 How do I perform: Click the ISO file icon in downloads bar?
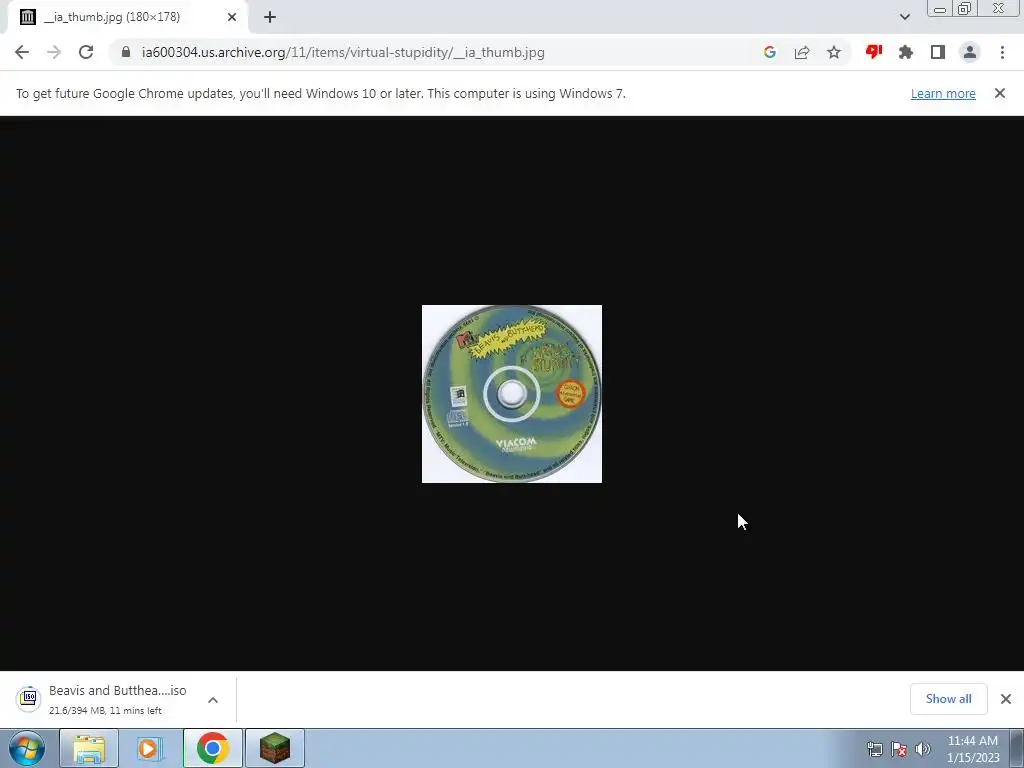[29, 699]
